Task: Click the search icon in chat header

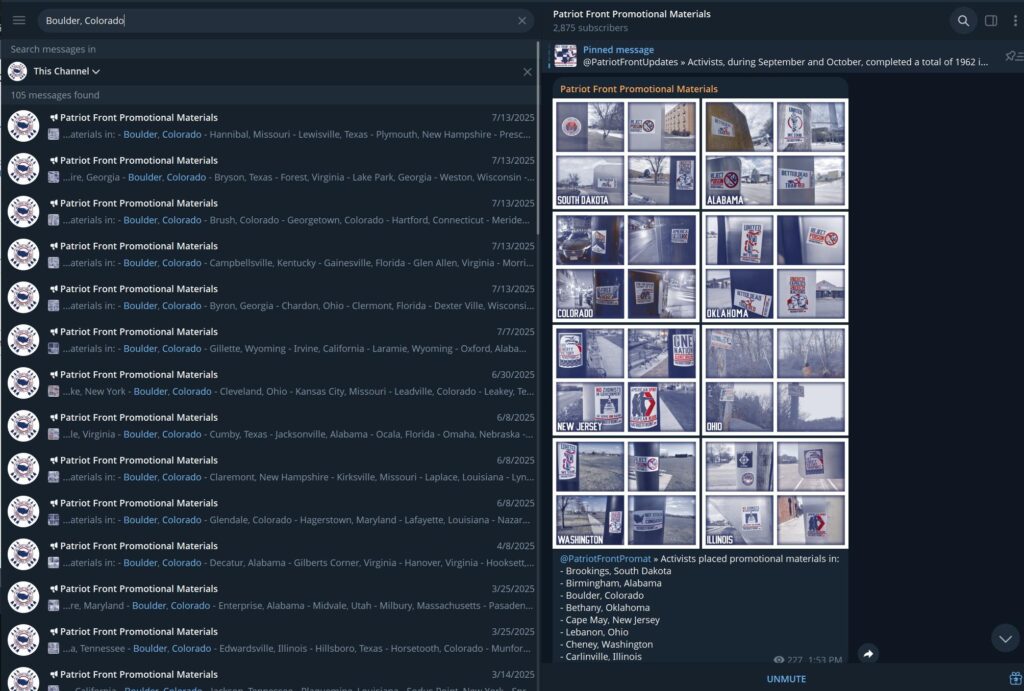Action: (x=962, y=21)
